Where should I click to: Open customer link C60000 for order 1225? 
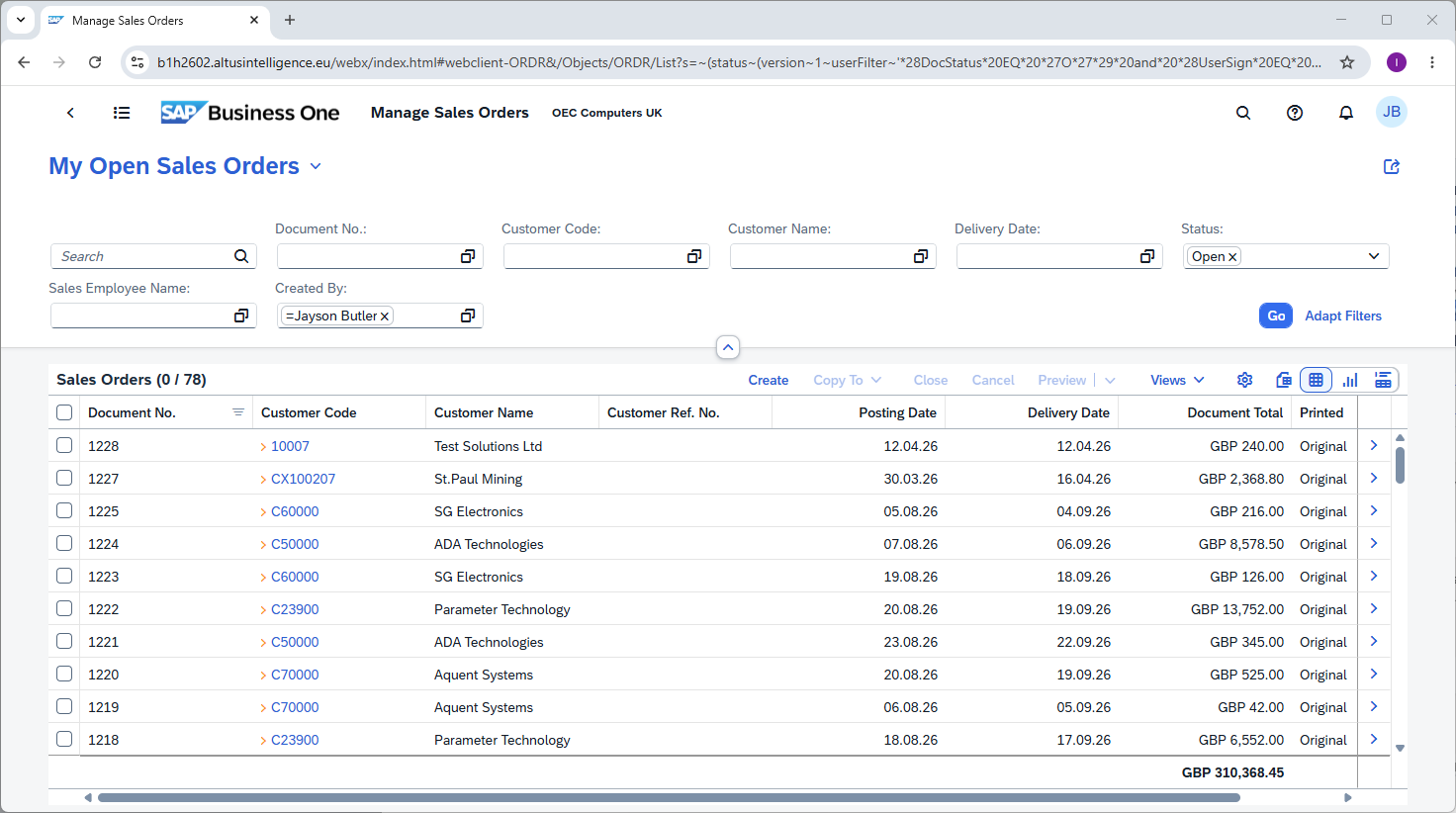[x=295, y=511]
